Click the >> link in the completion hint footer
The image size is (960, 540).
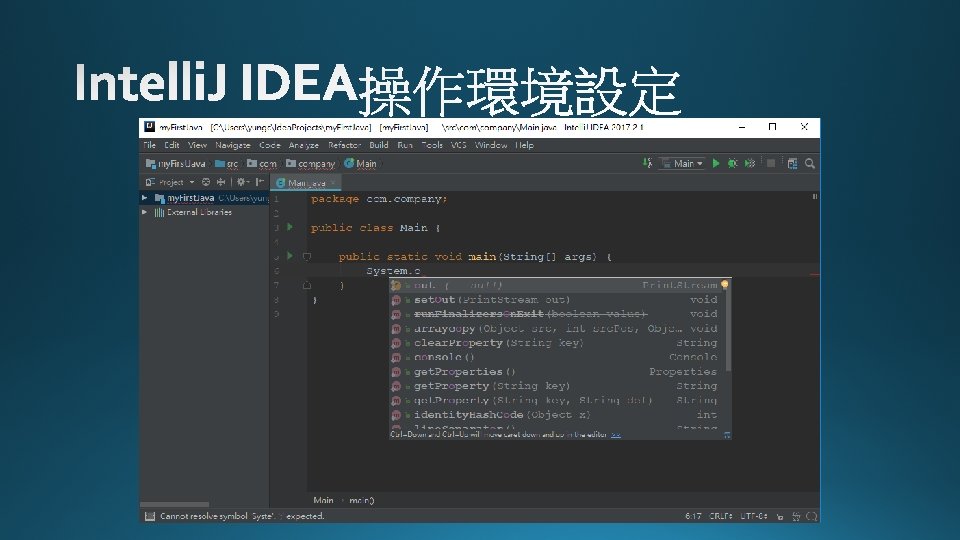coord(616,435)
